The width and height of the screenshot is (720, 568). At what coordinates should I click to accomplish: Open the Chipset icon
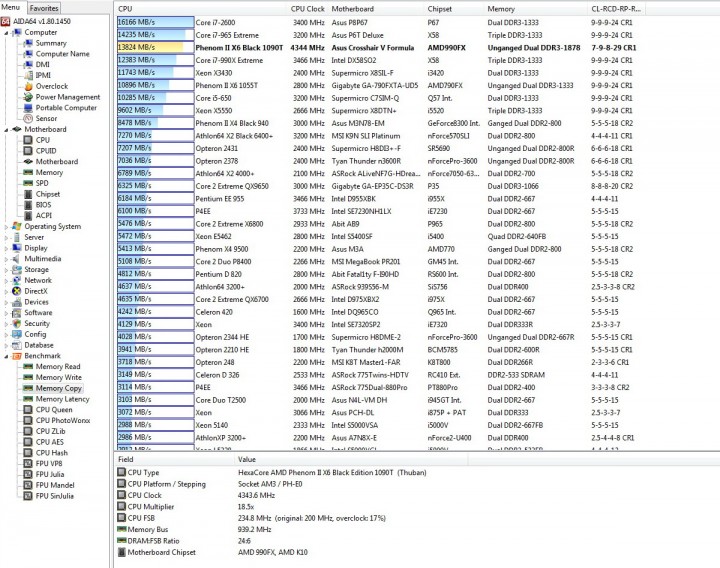[x=28, y=194]
